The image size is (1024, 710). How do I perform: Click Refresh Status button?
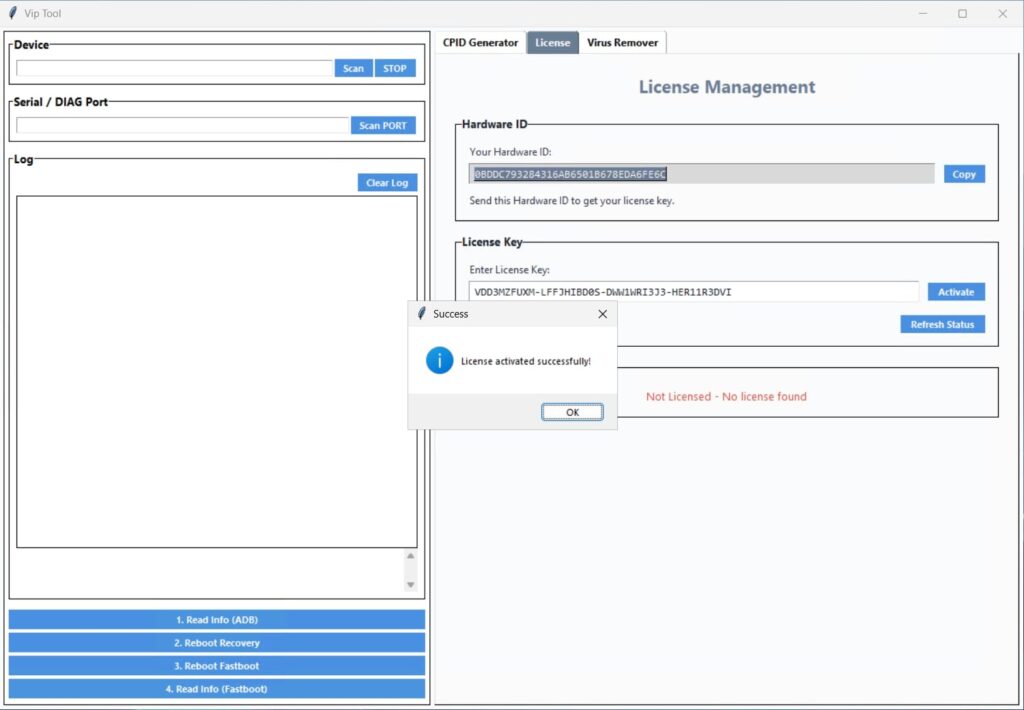[942, 324]
